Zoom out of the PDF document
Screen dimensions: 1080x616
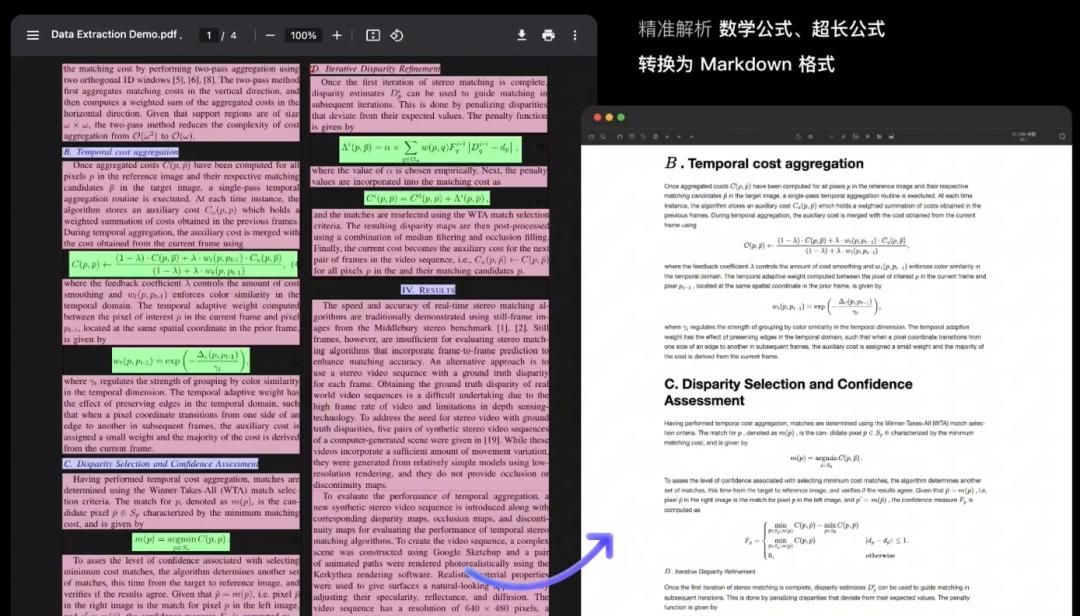point(270,35)
